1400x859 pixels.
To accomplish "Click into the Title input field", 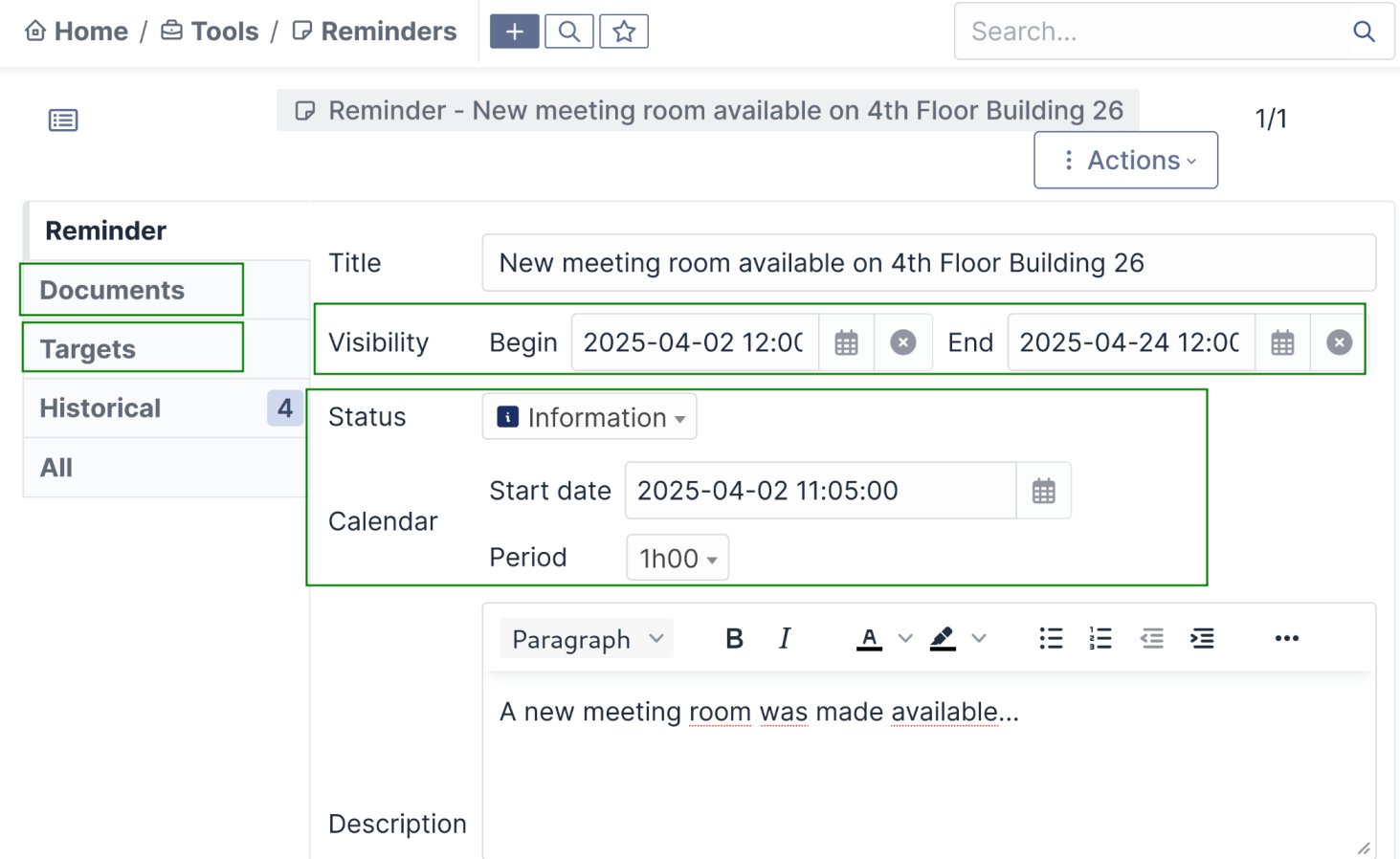I will [x=928, y=263].
